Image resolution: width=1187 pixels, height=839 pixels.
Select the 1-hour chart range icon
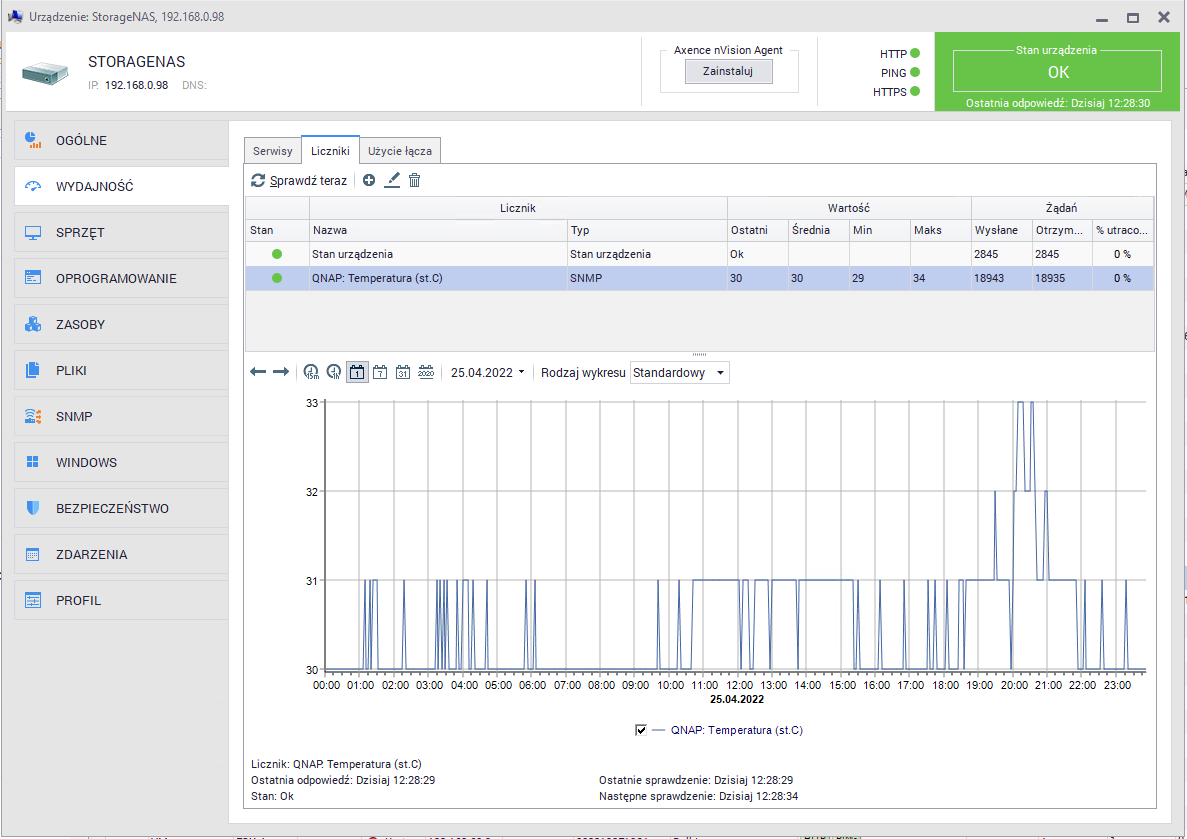coord(334,372)
